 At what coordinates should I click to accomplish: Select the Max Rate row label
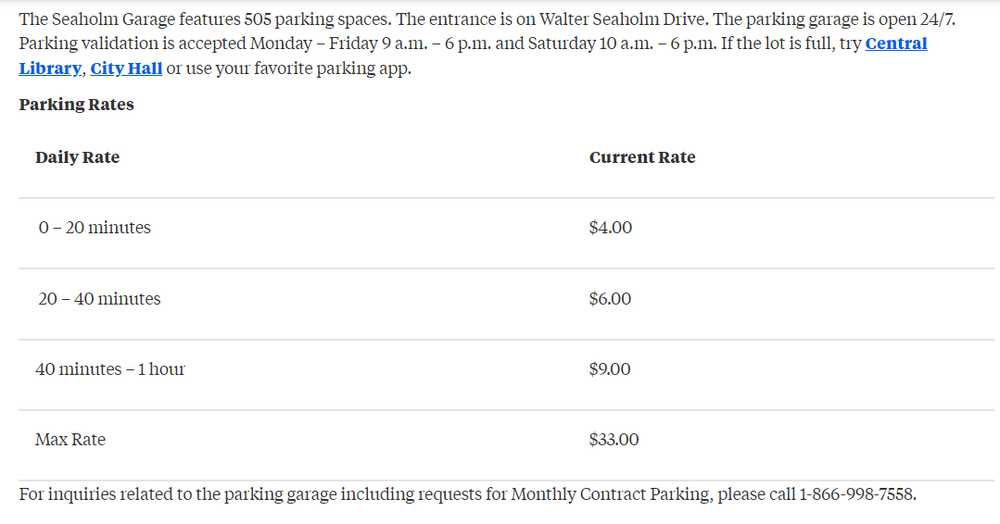tap(70, 440)
